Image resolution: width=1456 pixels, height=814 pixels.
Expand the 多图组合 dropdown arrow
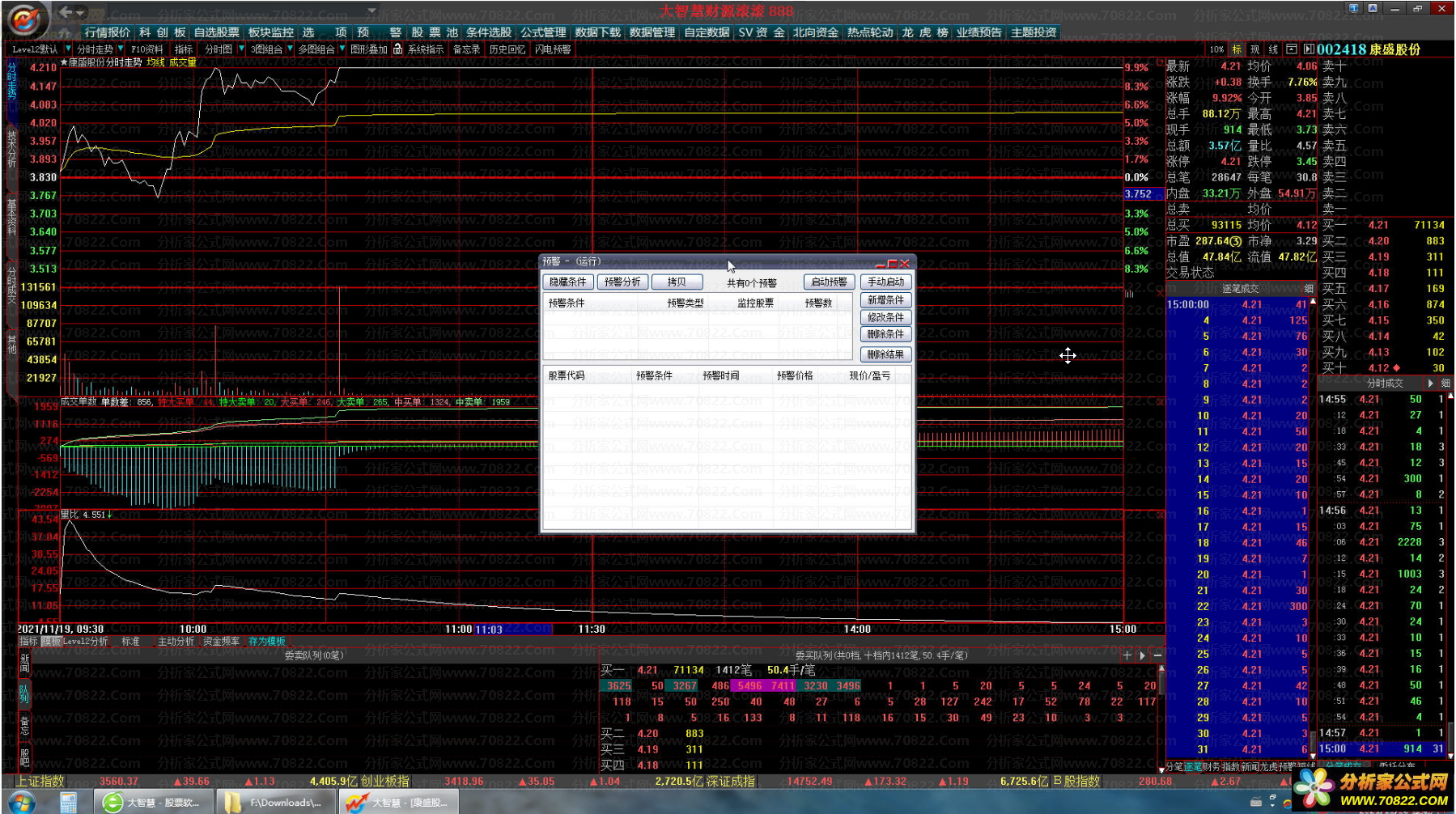click(342, 49)
